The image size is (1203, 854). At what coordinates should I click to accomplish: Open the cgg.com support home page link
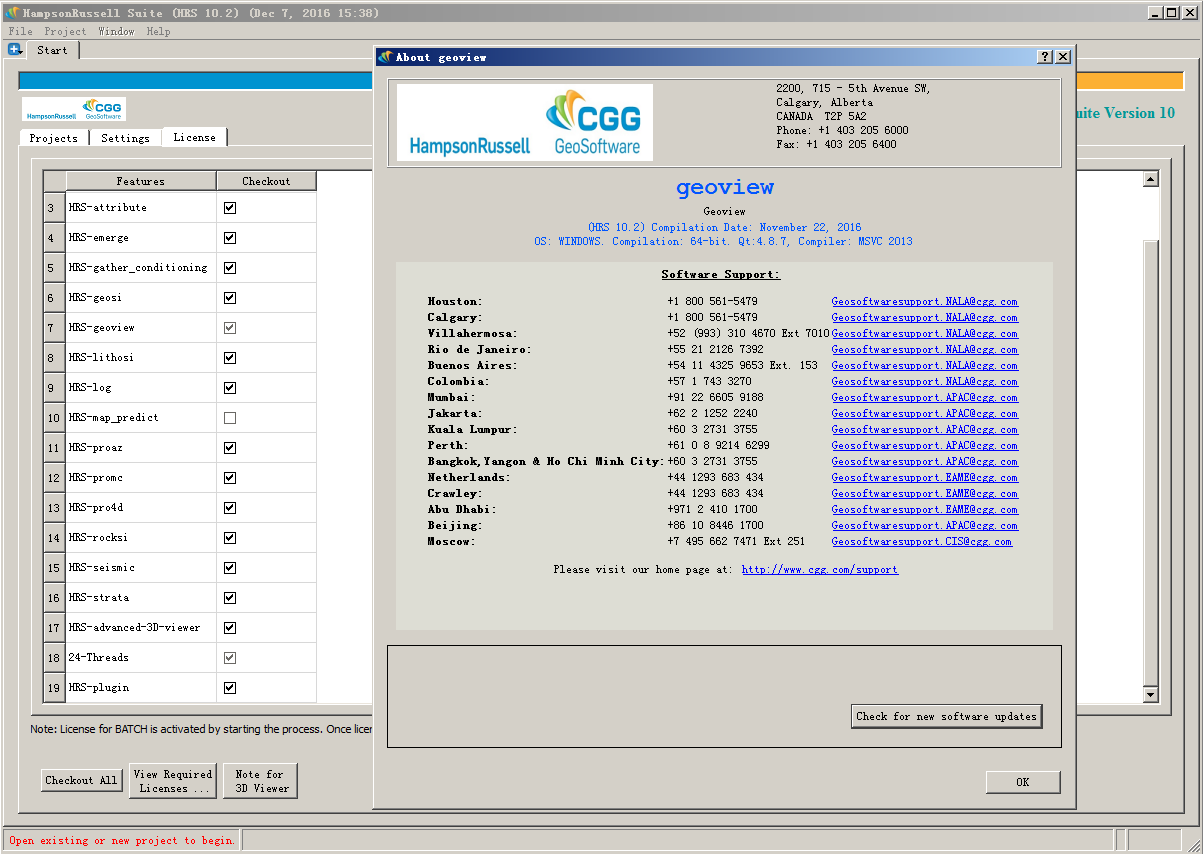(x=820, y=570)
